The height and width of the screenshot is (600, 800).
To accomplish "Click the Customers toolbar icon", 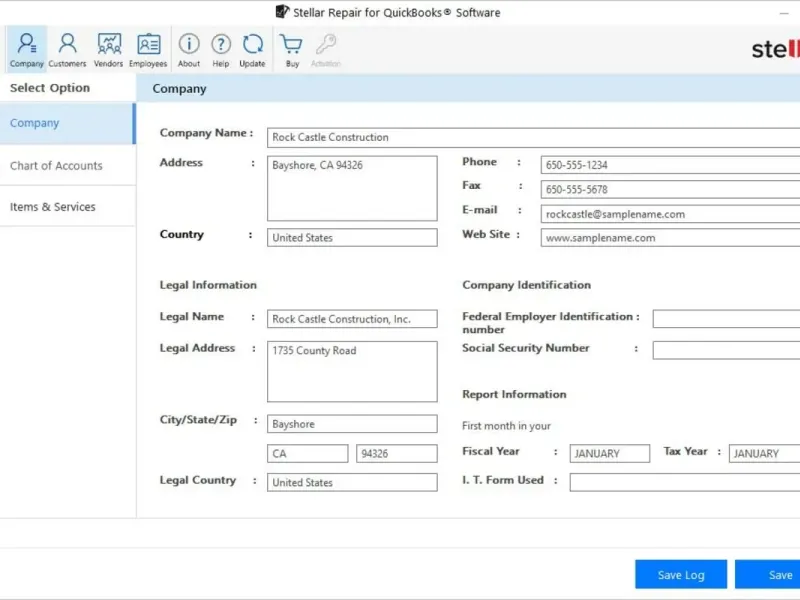I will (67, 49).
